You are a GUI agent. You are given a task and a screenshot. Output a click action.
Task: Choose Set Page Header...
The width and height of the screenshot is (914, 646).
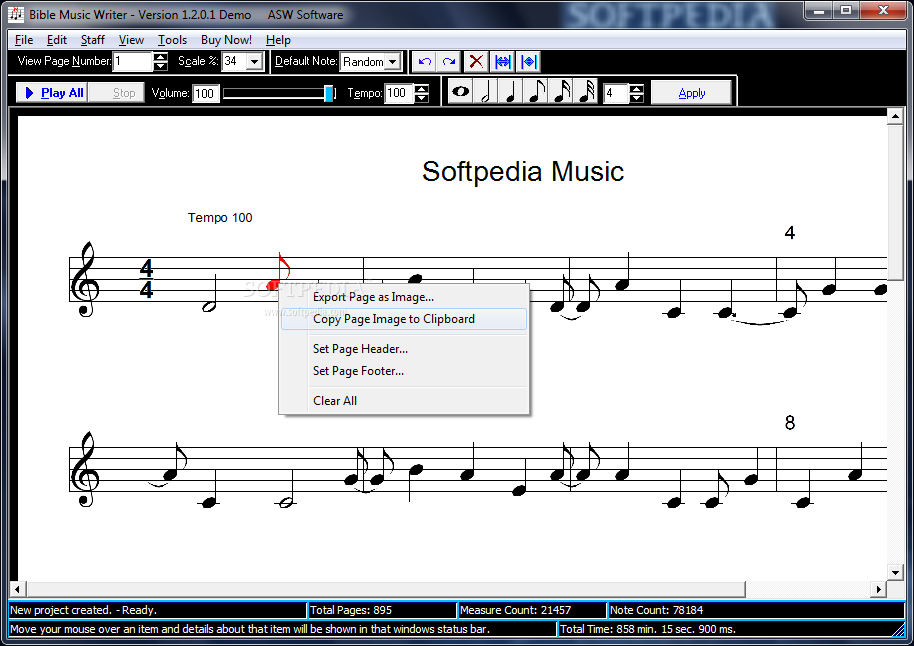point(404,349)
